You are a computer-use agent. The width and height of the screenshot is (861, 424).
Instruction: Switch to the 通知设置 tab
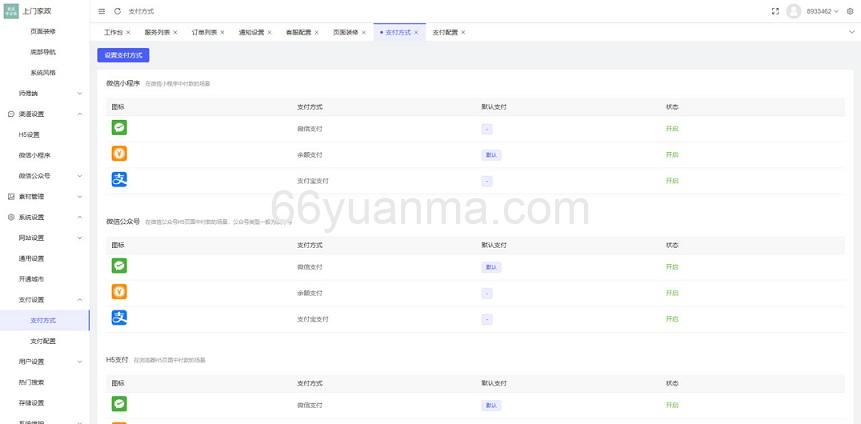[x=251, y=32]
